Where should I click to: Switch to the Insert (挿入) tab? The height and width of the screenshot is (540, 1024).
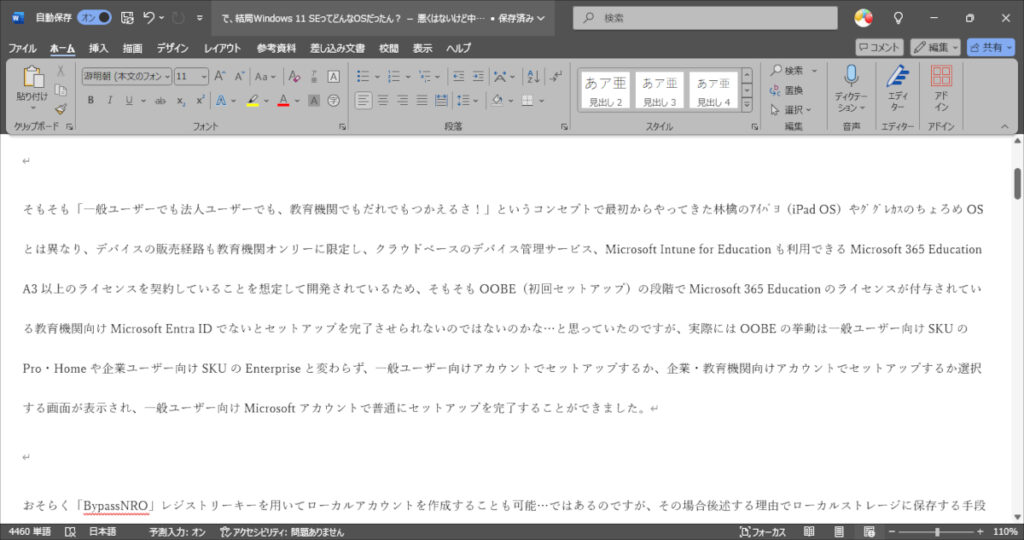[x=98, y=48]
